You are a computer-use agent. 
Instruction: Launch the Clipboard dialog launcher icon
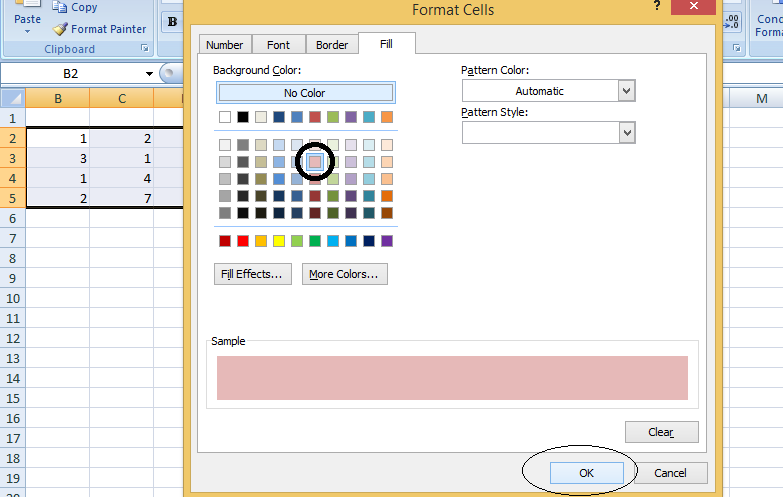(x=145, y=48)
